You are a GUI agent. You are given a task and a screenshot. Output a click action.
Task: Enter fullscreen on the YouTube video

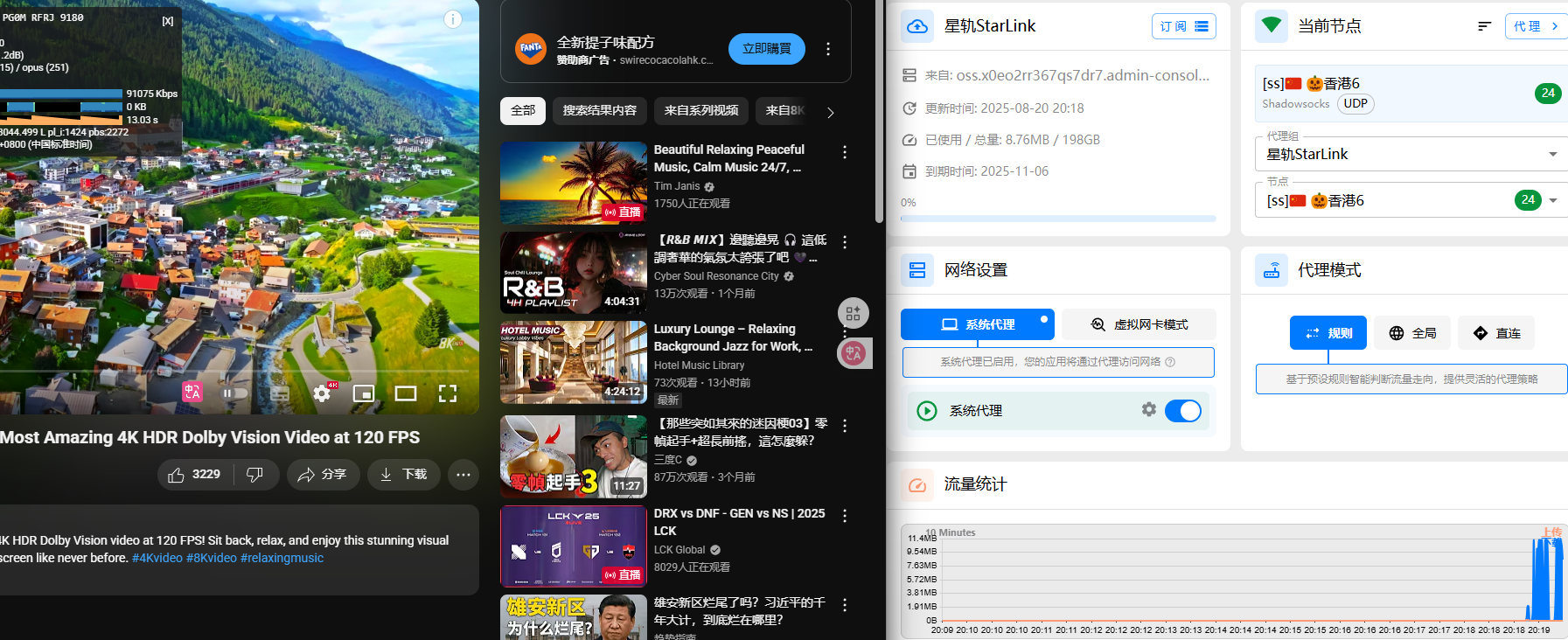[448, 393]
